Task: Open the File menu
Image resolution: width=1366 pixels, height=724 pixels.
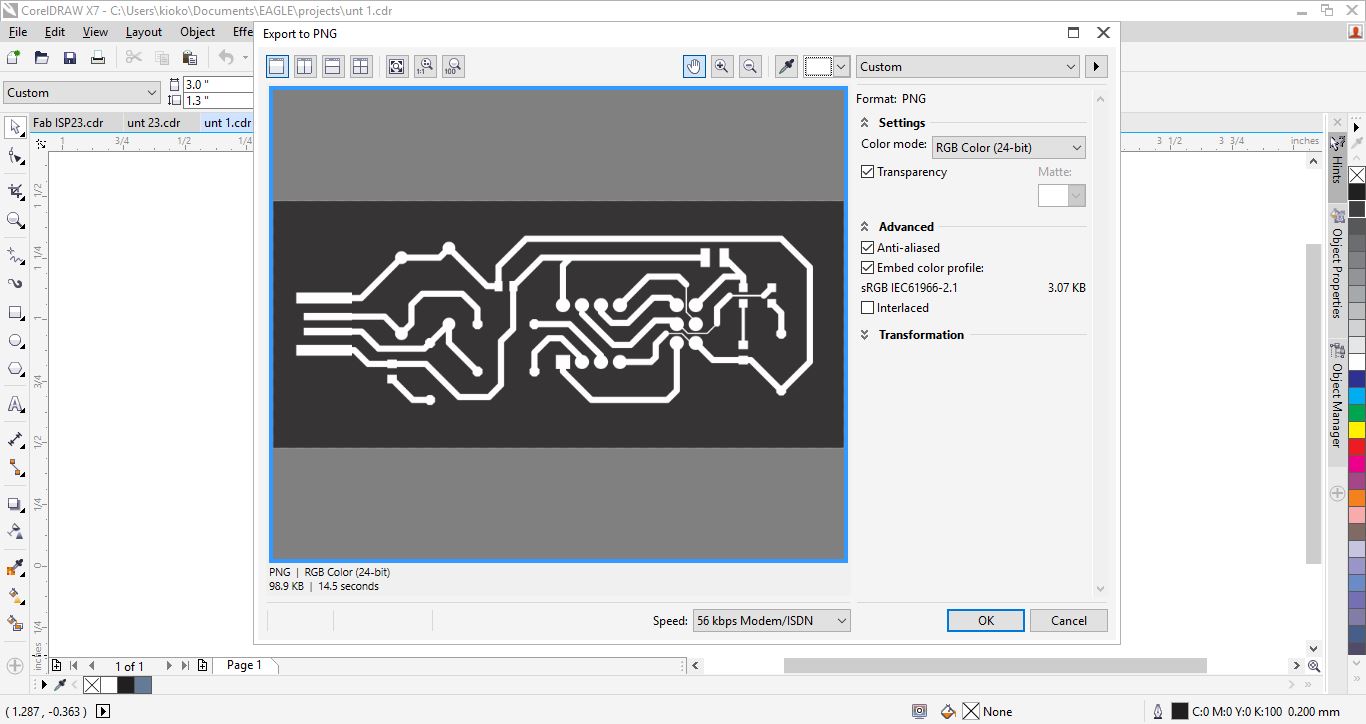Action: (x=18, y=32)
